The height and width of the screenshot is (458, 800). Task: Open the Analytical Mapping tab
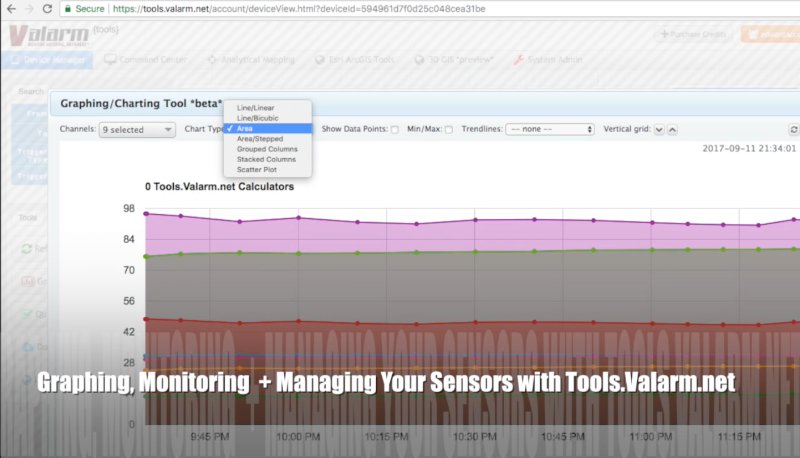point(251,60)
